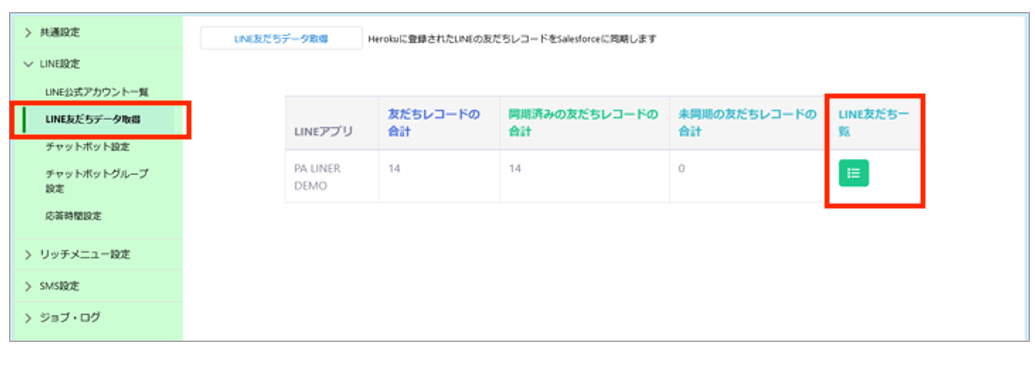Select LINE友だちデータ取得 sidebar item
The image size is (1035, 370).
pyautogui.click(x=99, y=119)
